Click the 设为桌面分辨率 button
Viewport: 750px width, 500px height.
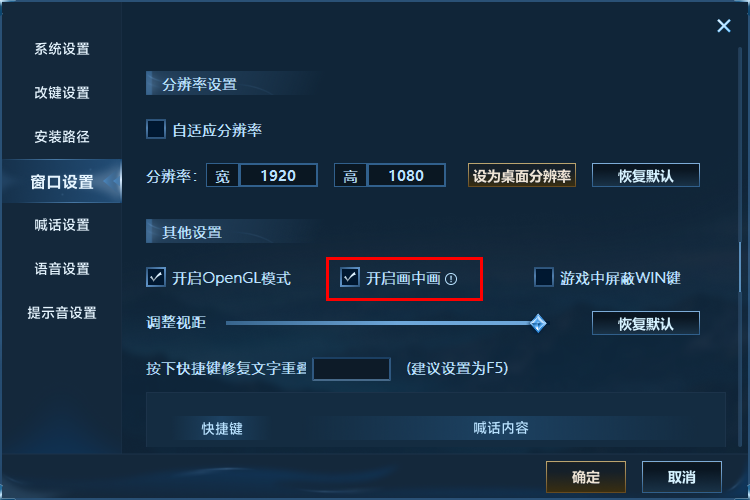[x=521, y=175]
